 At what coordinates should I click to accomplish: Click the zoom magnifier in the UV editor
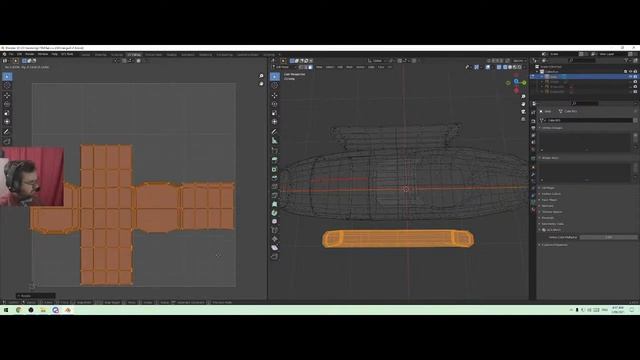[261, 76]
